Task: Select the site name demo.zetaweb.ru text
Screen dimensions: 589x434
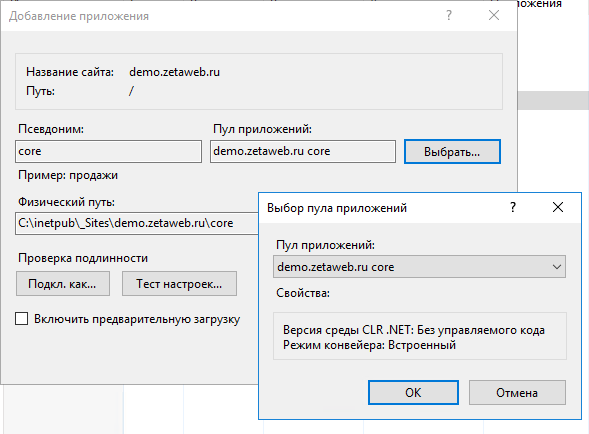Action: coord(174,72)
